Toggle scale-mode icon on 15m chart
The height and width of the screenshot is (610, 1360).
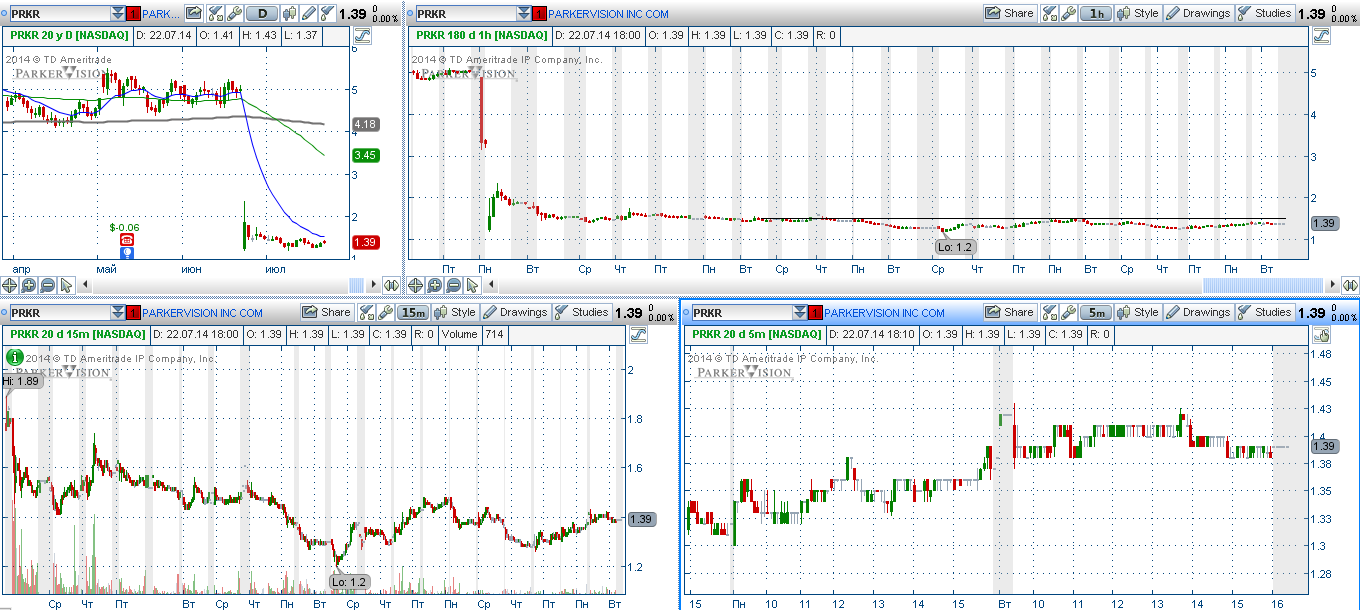[638, 335]
